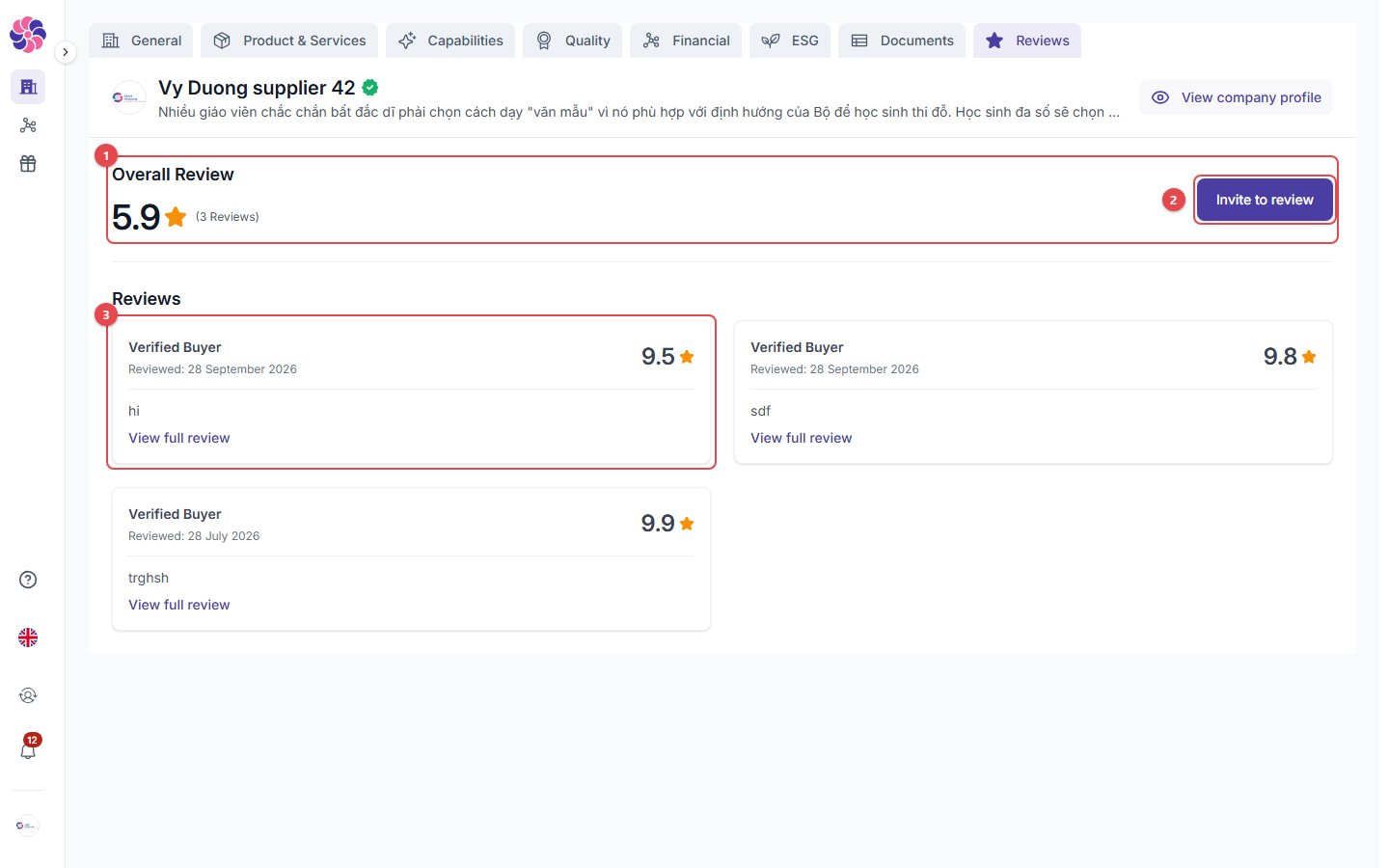Viewport: 1389px width, 868px height.
Task: Click the star next to the 9.8 rating
Action: [1309, 357]
